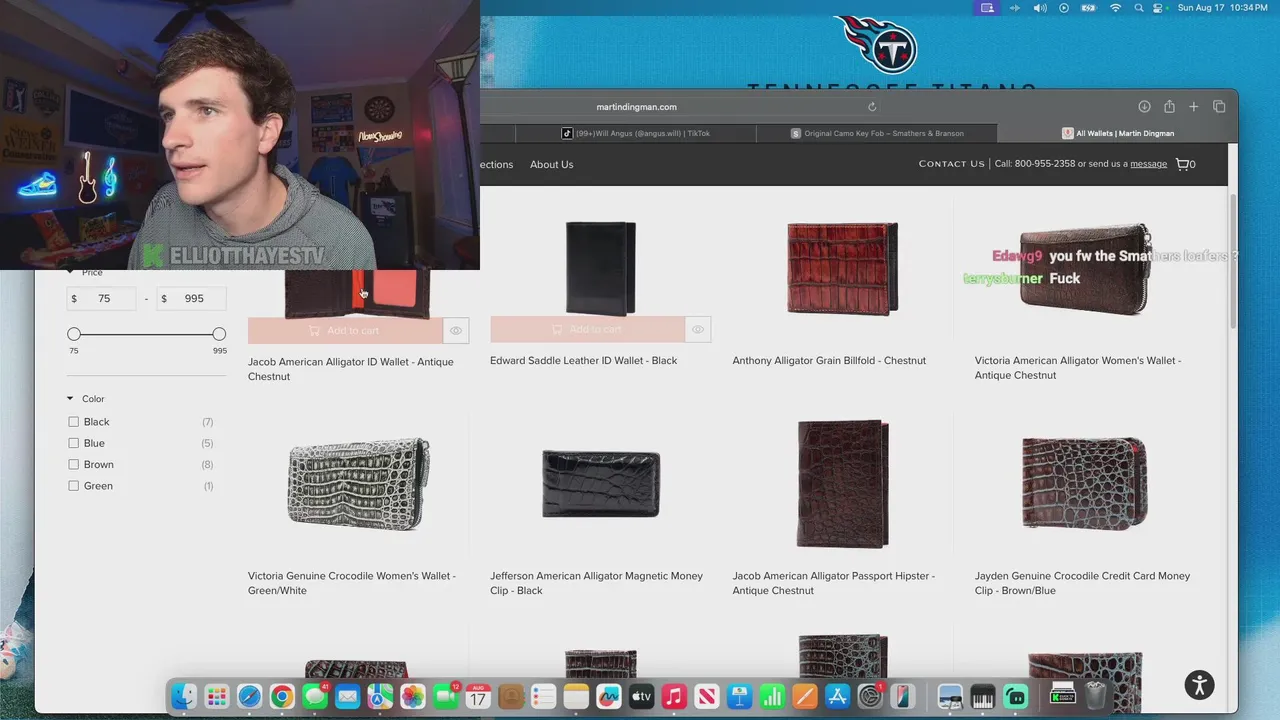Screen dimensions: 1280x720
Task: Open Apple TV in the dock
Action: (x=641, y=696)
